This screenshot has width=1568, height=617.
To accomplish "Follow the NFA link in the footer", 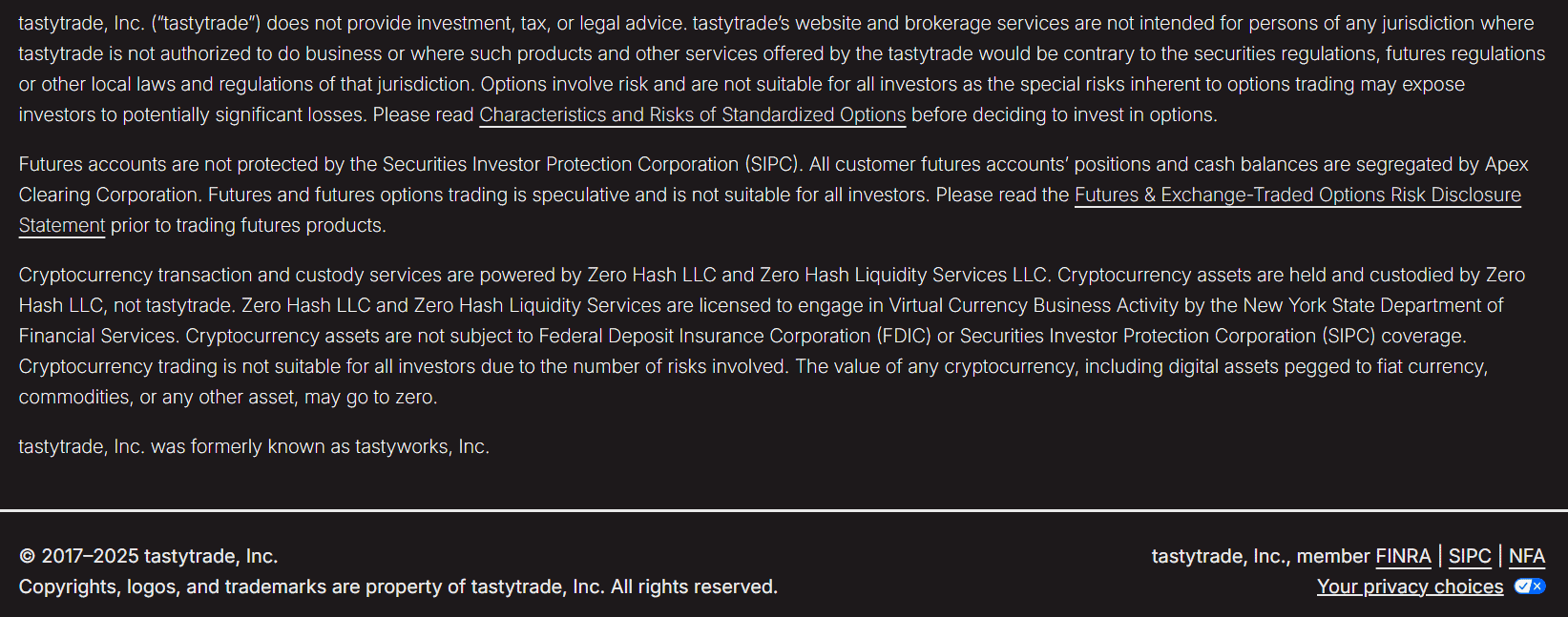I will click(x=1528, y=556).
